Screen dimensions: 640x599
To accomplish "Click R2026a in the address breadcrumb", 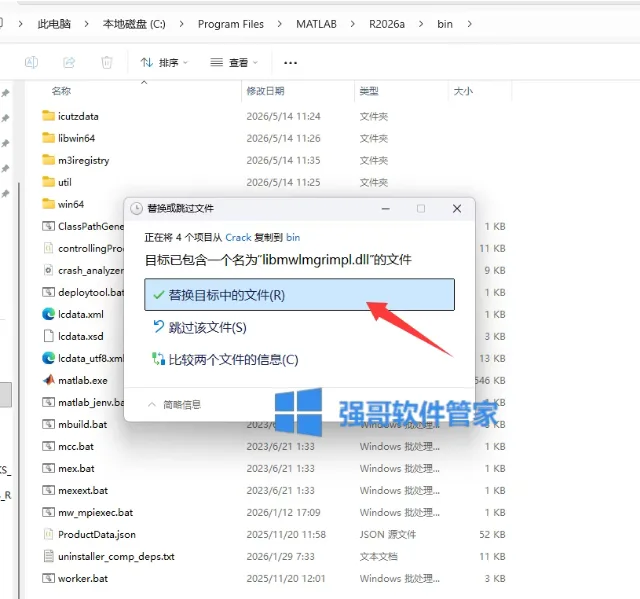I will pyautogui.click(x=387, y=24).
